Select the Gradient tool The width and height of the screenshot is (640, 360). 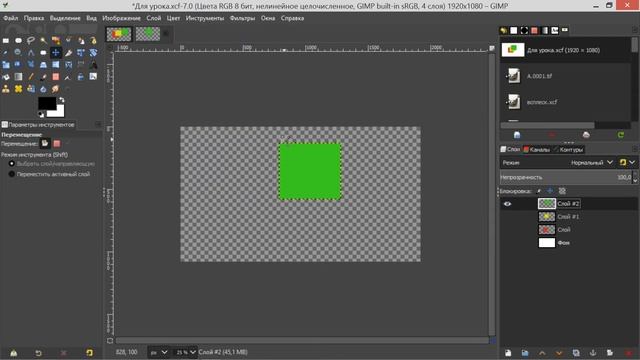tap(18, 77)
